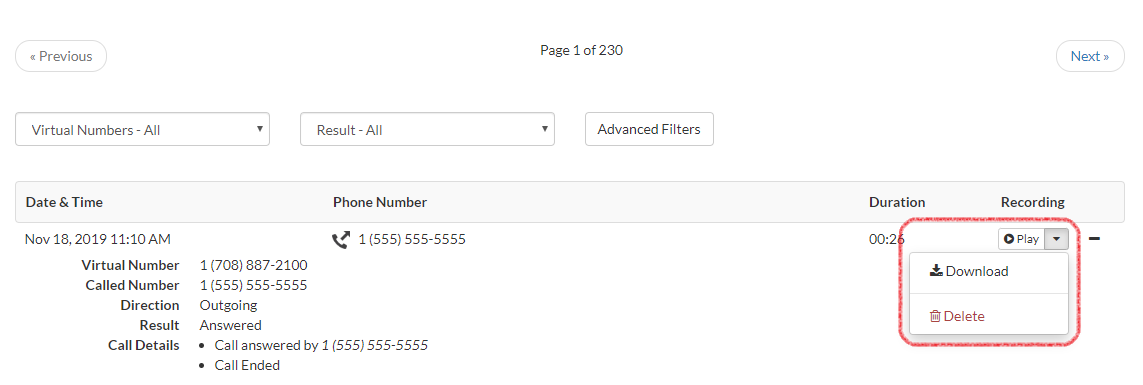This screenshot has height=385, width=1143.
Task: Open Result - All filter dropdown
Action: click(x=427, y=129)
